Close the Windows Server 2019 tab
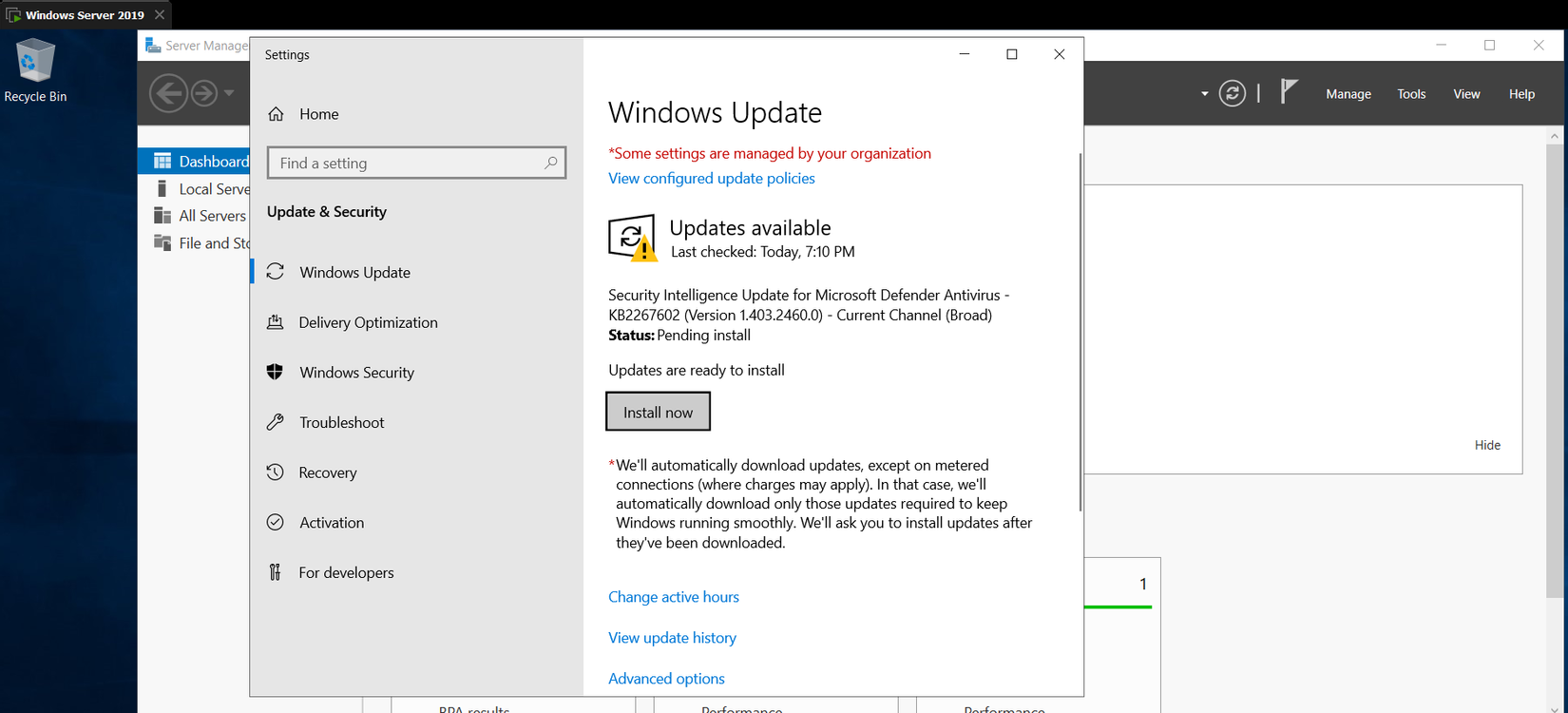The image size is (1568, 713). pyautogui.click(x=160, y=15)
